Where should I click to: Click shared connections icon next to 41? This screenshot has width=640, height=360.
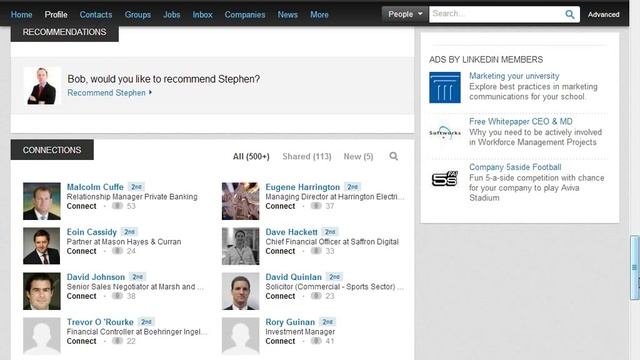coord(316,341)
